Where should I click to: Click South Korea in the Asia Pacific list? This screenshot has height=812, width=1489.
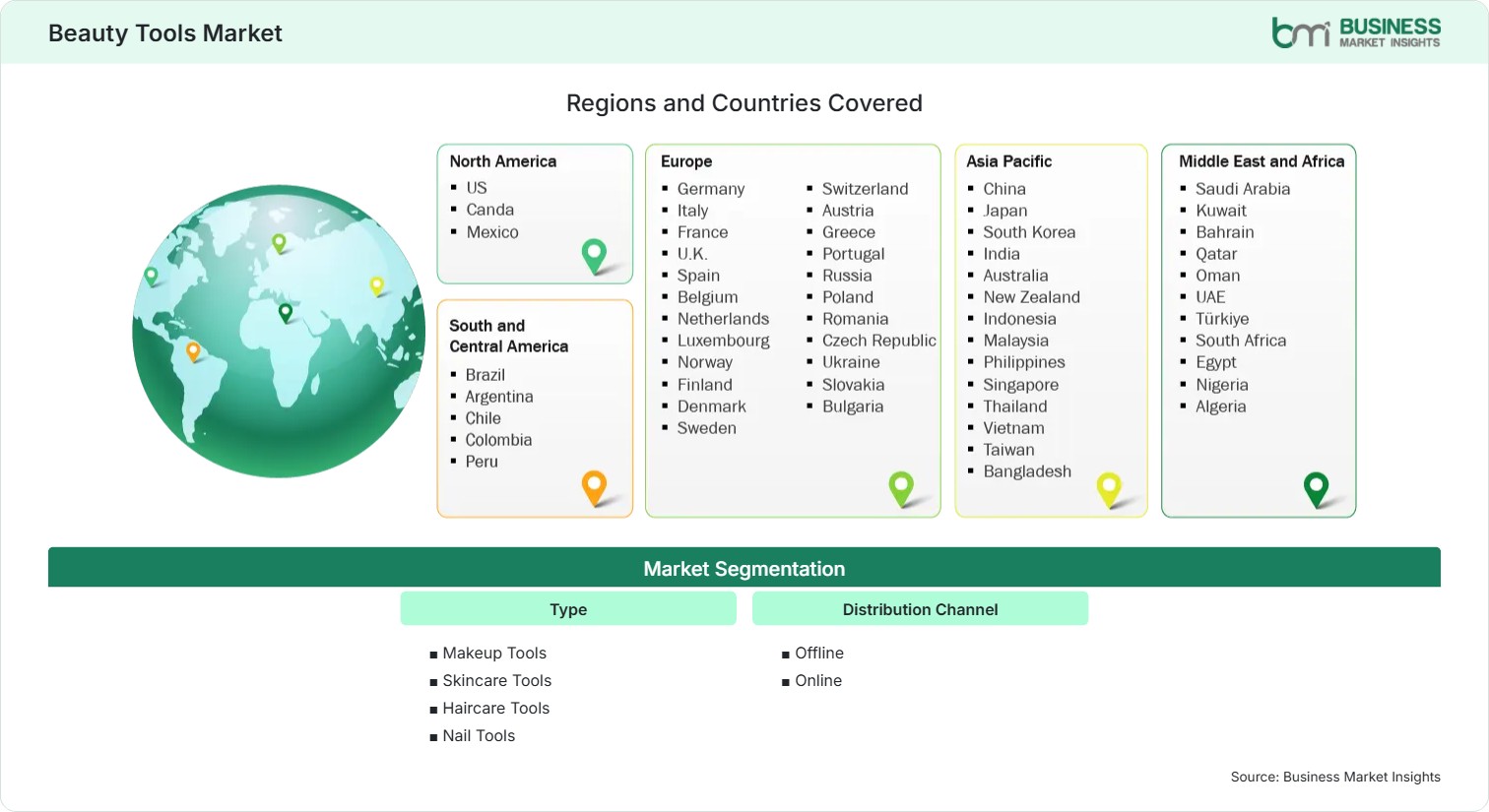tap(1029, 232)
